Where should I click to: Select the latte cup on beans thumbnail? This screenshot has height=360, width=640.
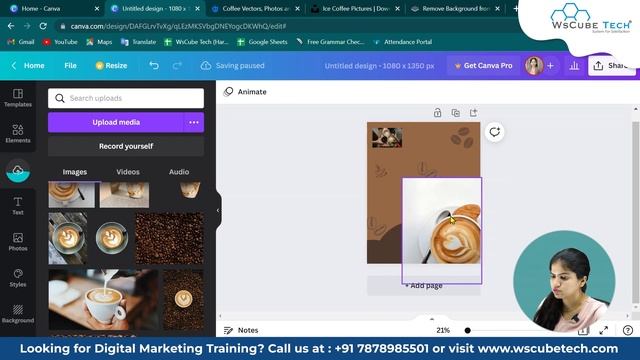(x=184, y=299)
